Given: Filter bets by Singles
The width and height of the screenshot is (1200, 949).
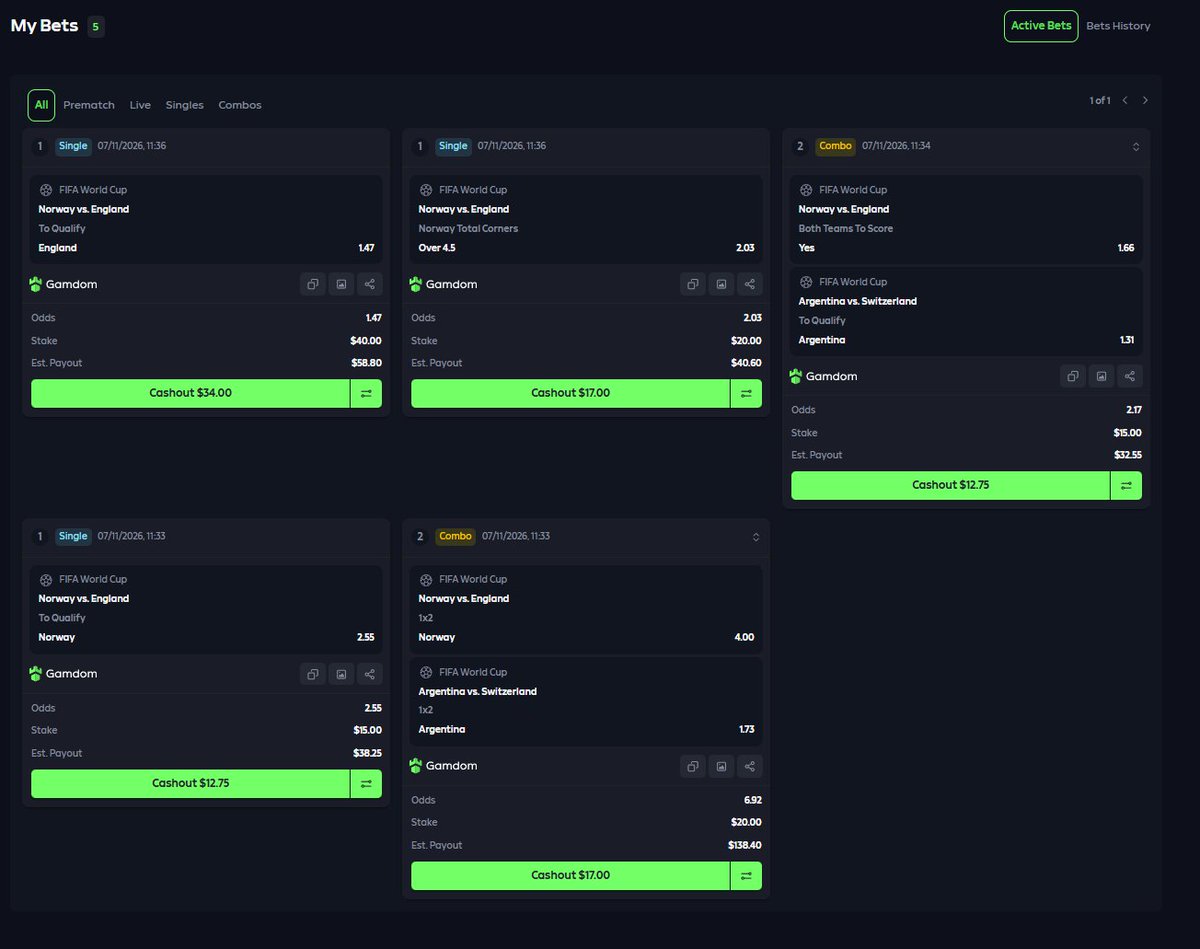Looking at the screenshot, I should (x=185, y=105).
